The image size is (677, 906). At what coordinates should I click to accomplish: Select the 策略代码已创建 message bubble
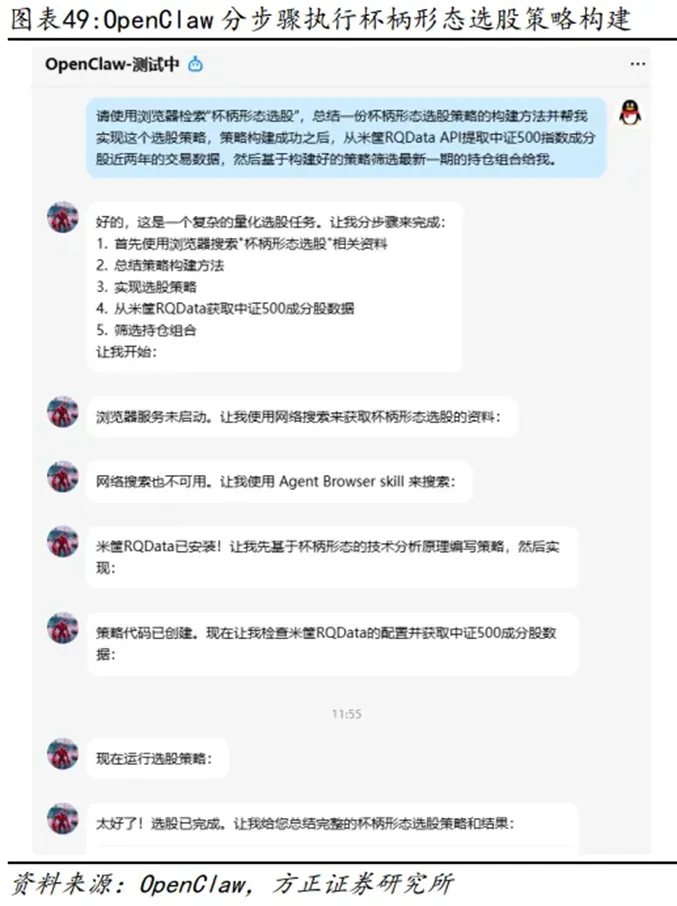point(332,644)
